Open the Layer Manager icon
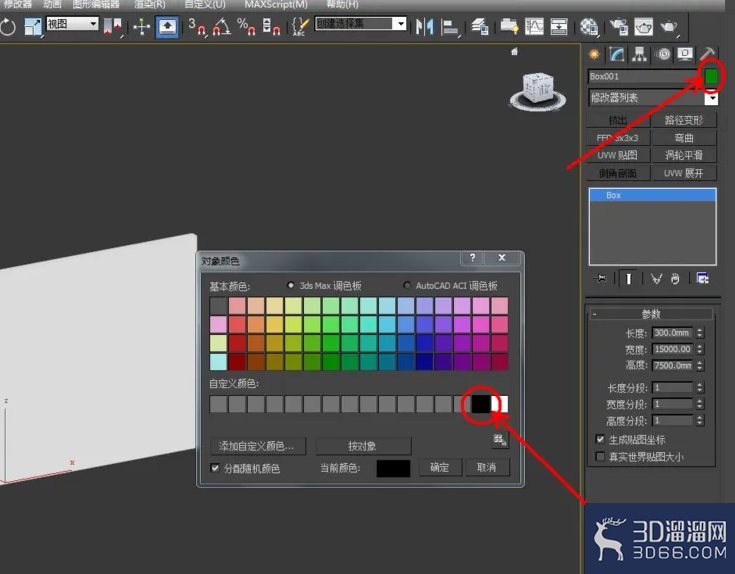Screen dimensions: 735x574 click(480, 26)
